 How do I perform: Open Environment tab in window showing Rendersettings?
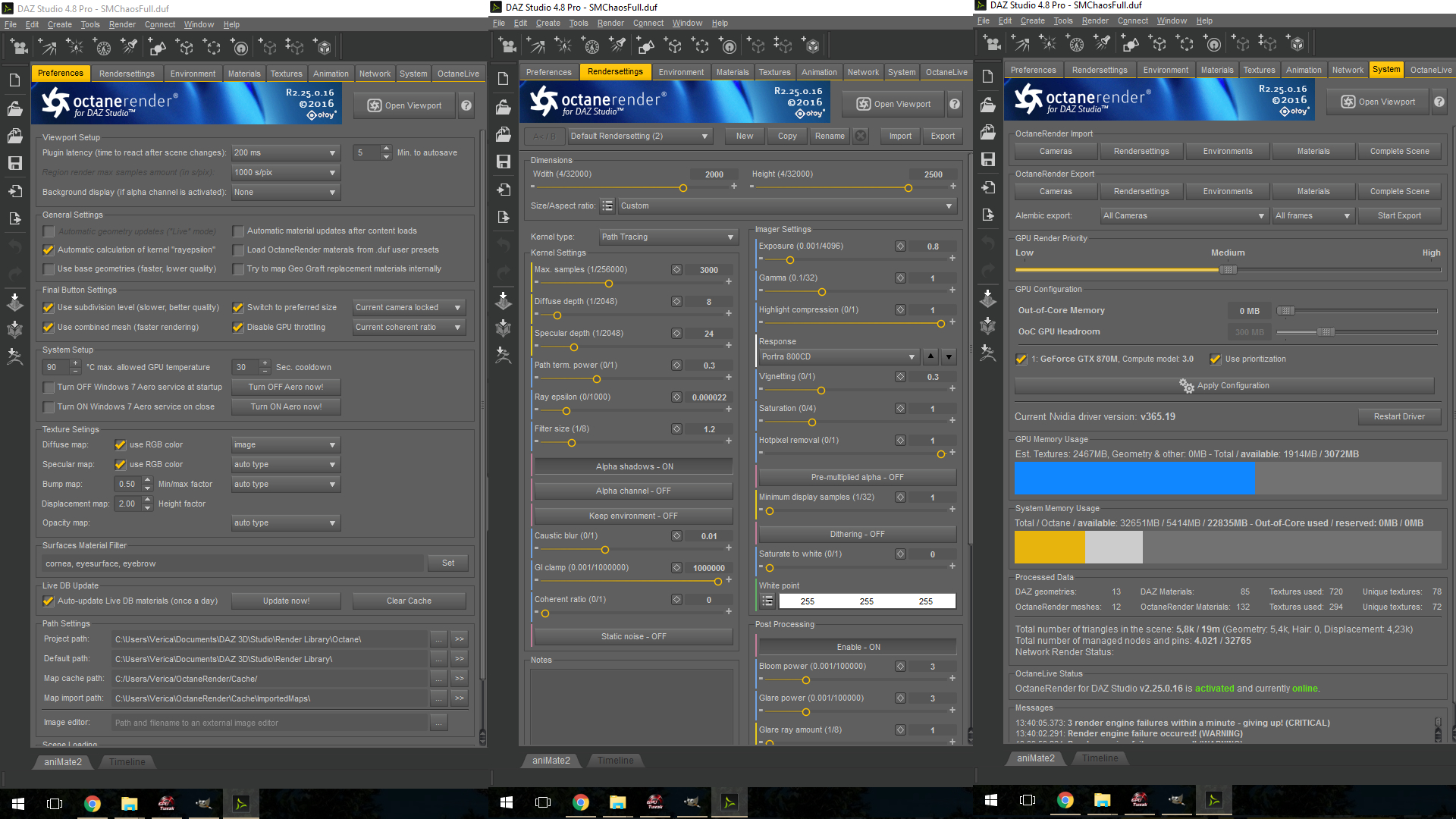(680, 72)
